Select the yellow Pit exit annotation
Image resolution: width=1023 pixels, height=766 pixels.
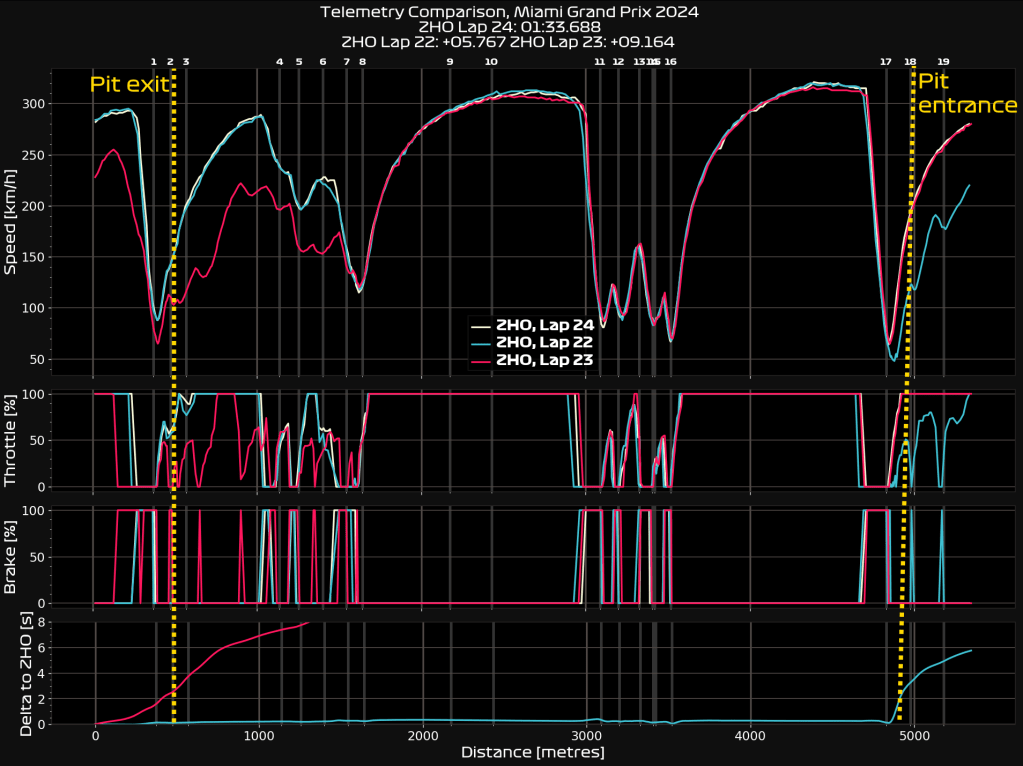tap(129, 85)
